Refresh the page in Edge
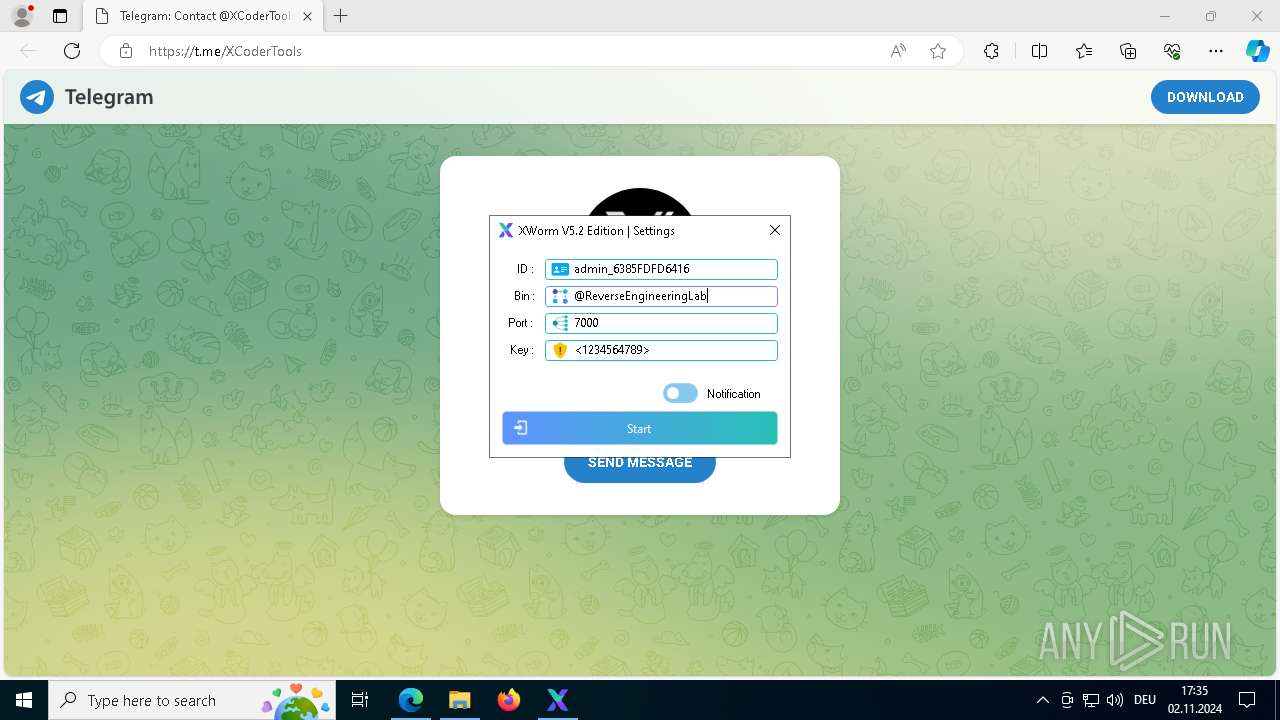Image resolution: width=1280 pixels, height=720 pixels. (72, 51)
